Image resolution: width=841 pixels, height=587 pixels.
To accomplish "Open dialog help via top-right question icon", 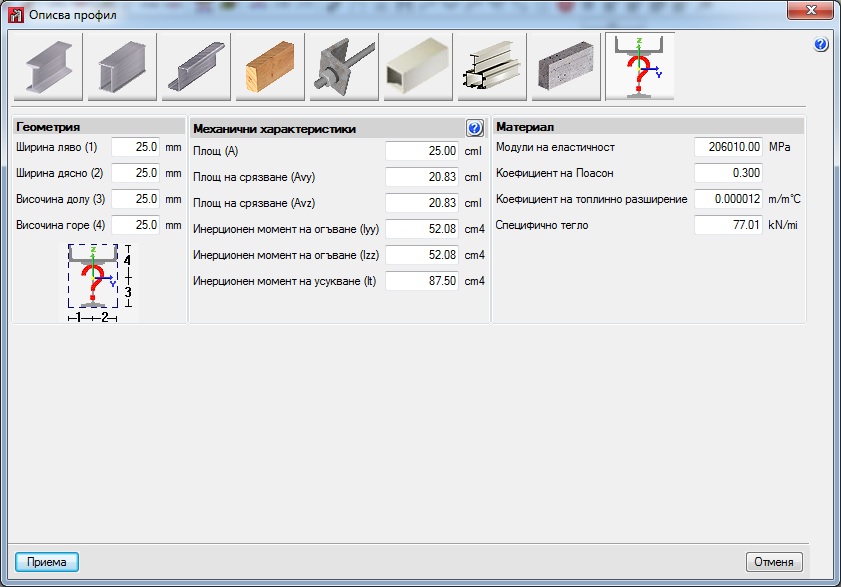I will point(821,44).
